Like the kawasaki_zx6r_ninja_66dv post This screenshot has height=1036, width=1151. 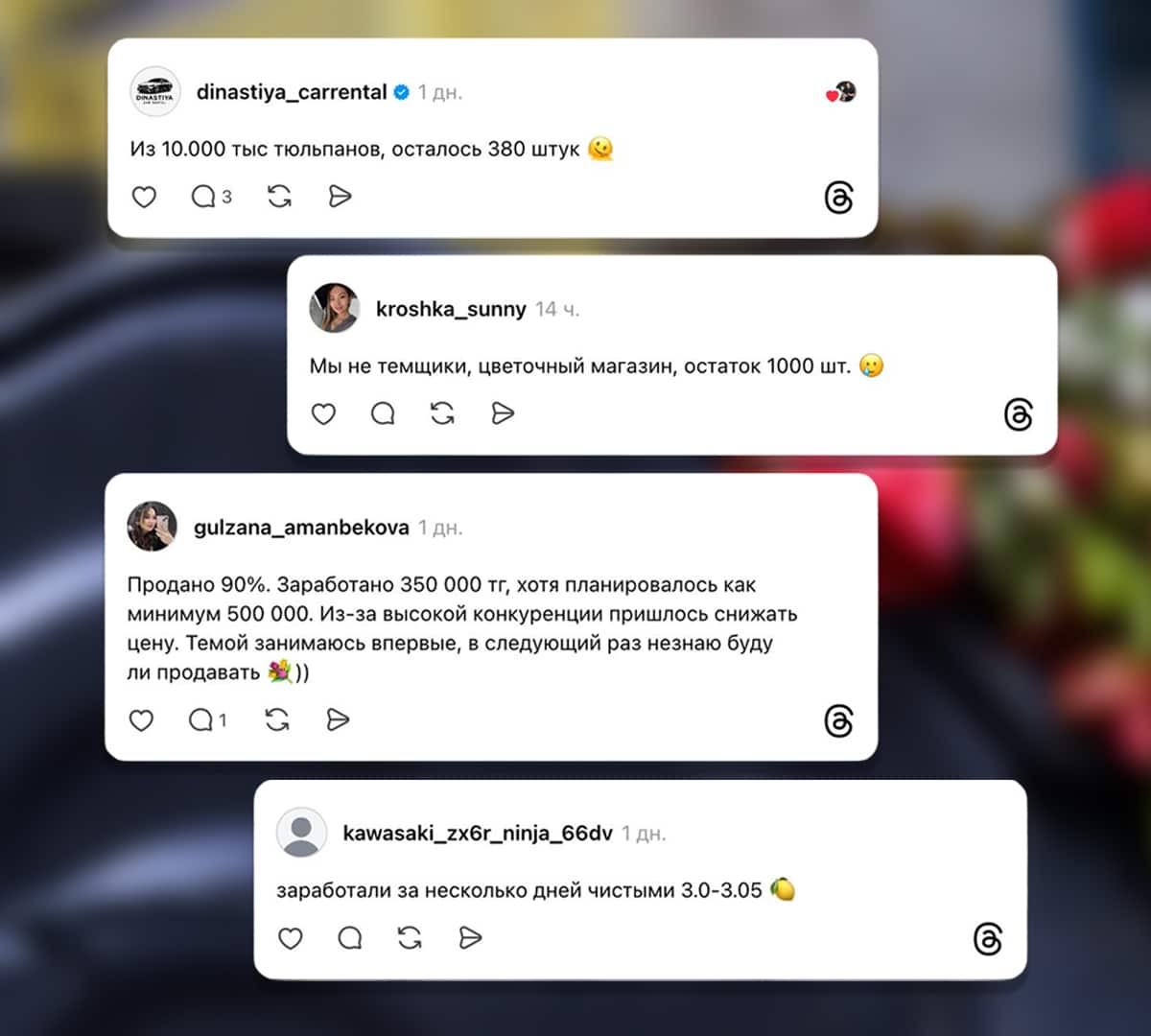[x=291, y=937]
